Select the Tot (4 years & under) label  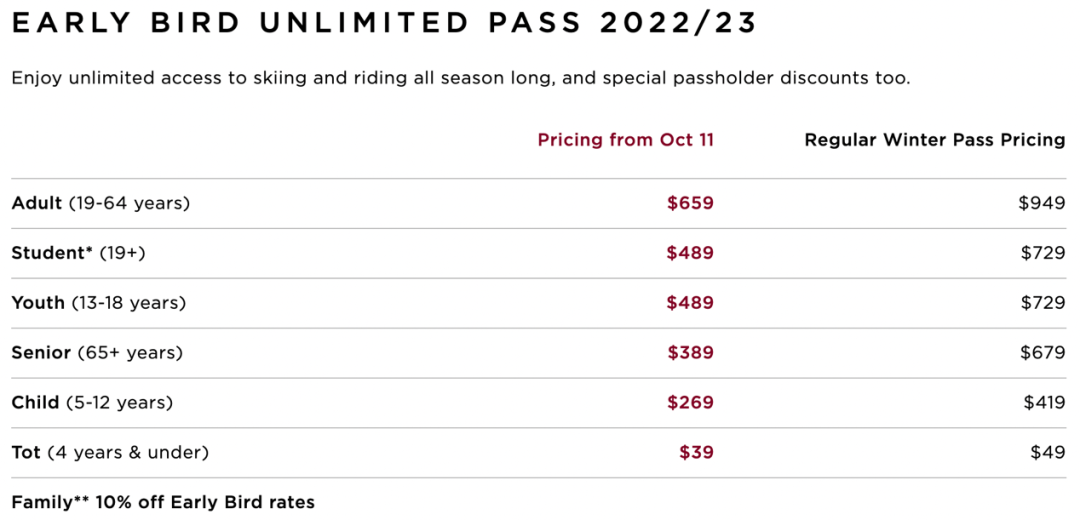(110, 453)
